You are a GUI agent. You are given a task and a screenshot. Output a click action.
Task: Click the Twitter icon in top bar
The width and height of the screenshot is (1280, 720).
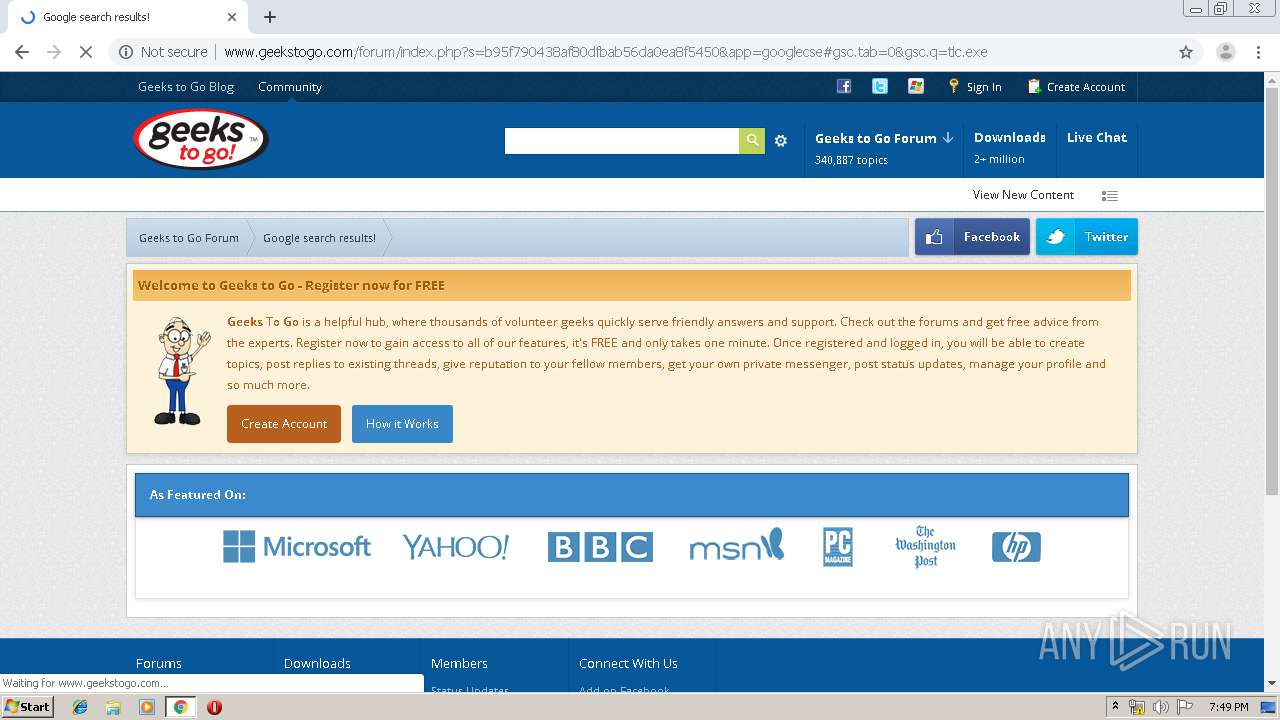pos(880,86)
